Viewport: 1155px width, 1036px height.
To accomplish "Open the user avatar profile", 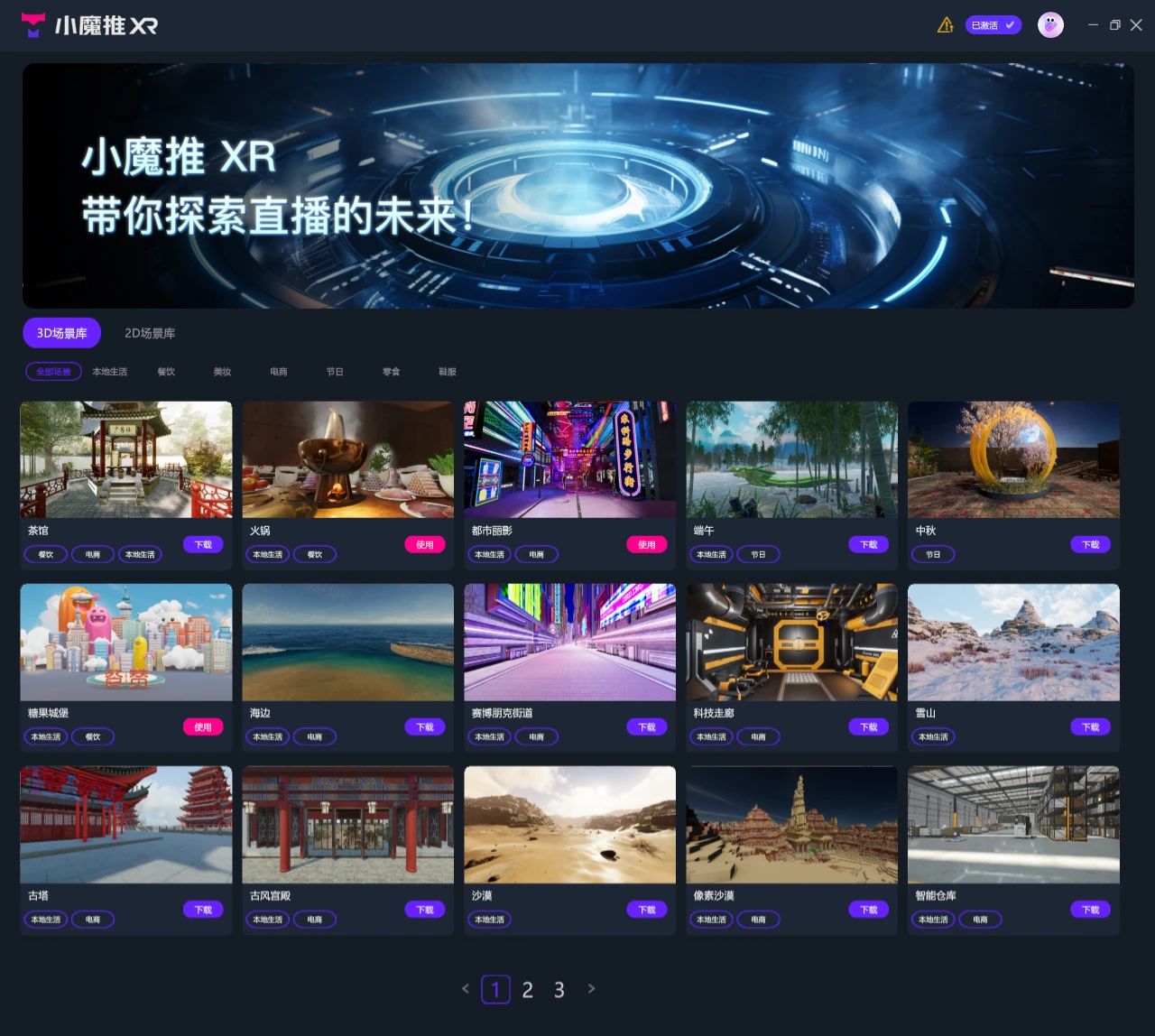I will [1050, 25].
